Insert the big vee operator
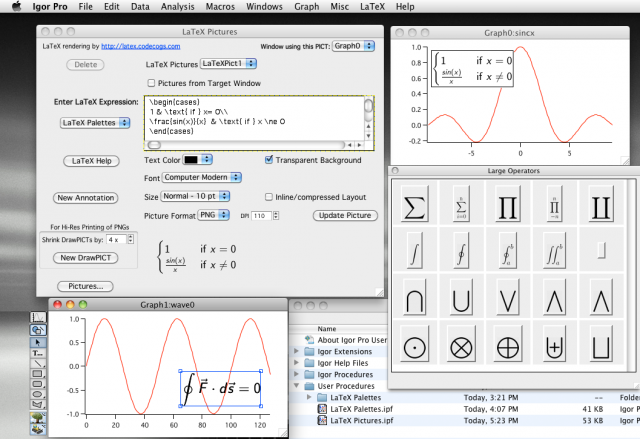Image resolution: width=640 pixels, height=439 pixels. pos(508,297)
